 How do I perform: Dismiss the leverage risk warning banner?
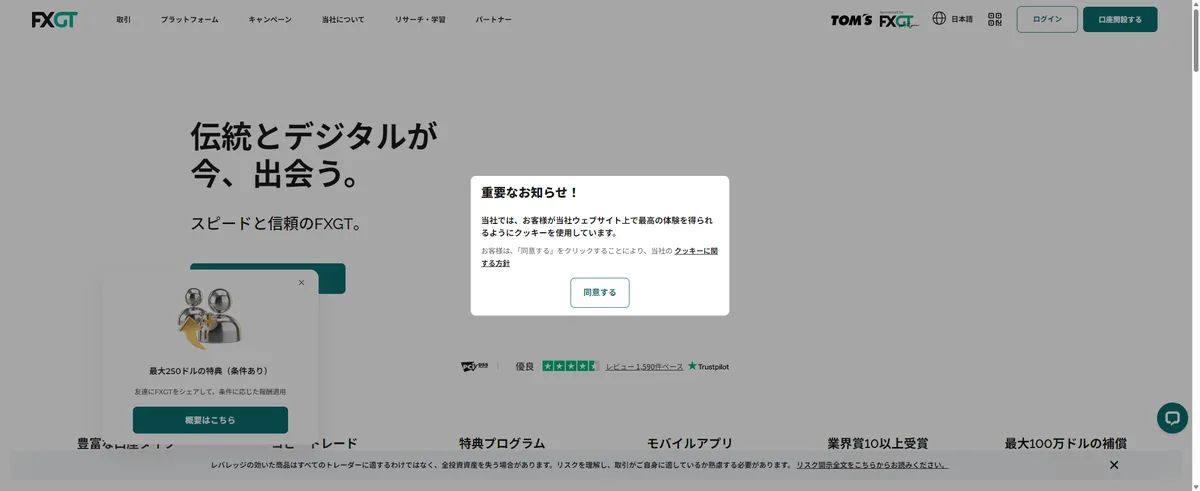[x=1114, y=465]
